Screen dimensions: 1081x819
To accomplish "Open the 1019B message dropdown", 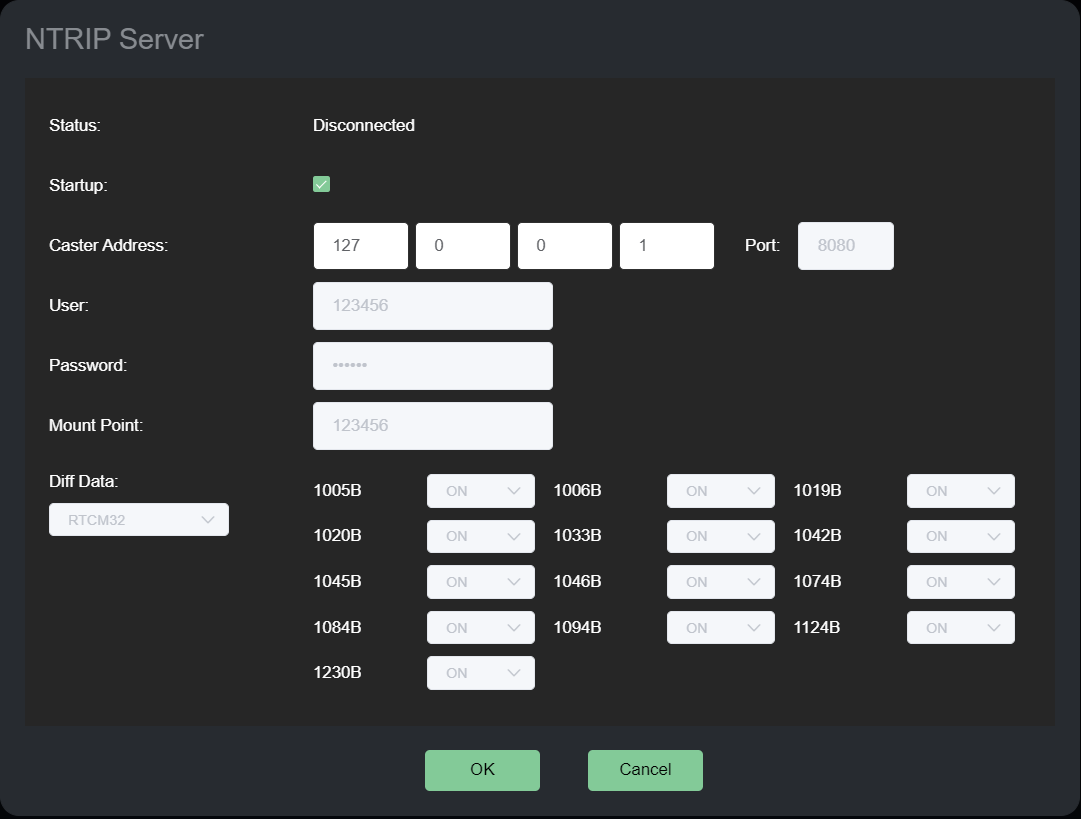I will pyautogui.click(x=960, y=491).
